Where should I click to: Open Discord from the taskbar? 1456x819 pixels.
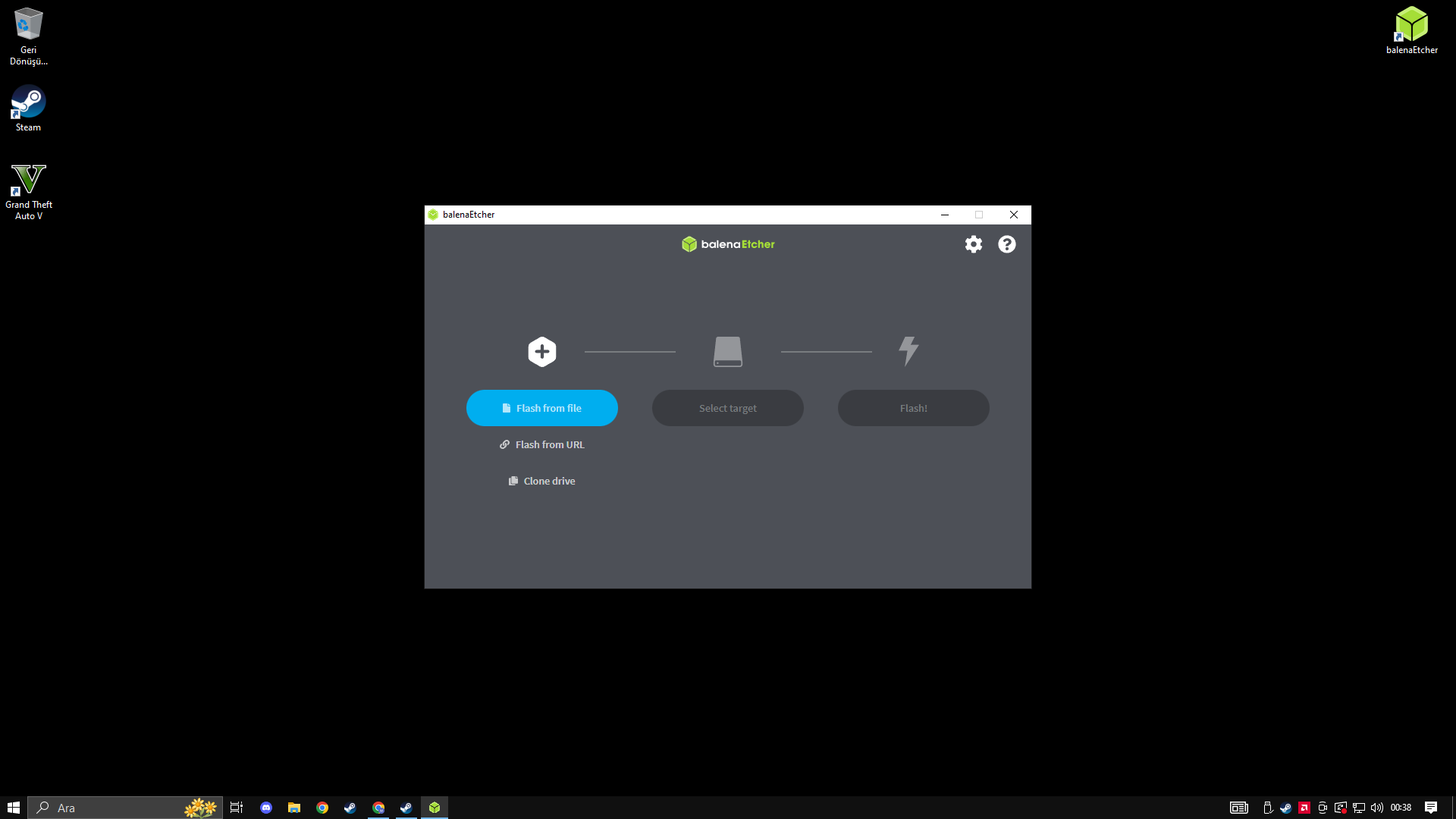click(265, 808)
